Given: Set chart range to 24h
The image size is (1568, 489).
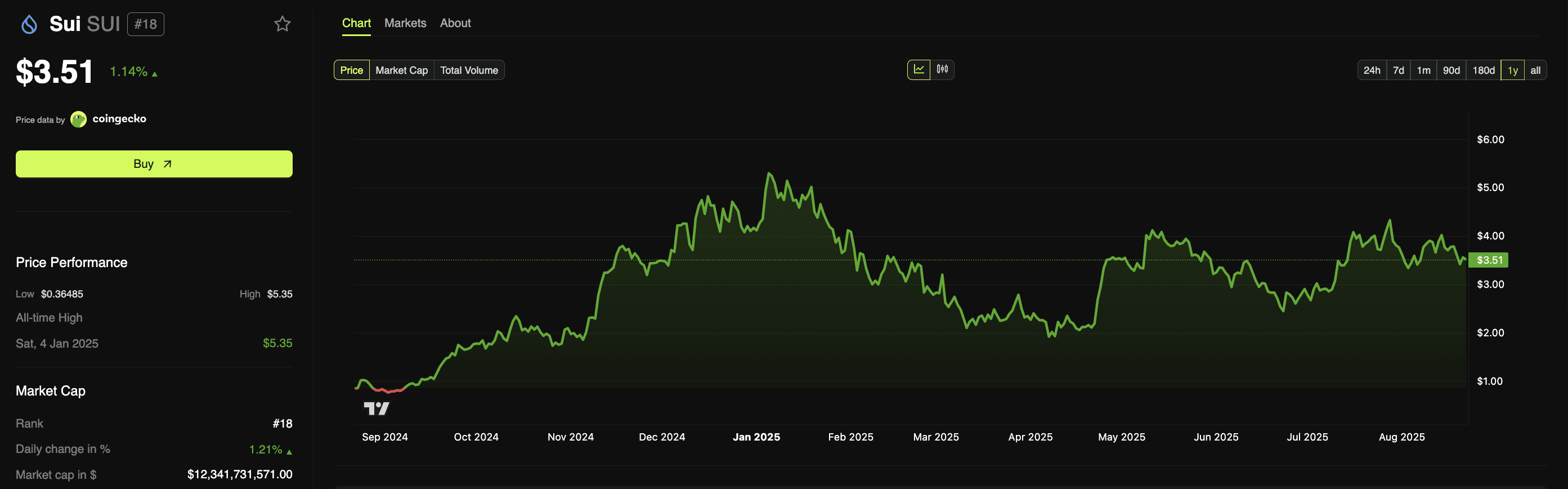Looking at the screenshot, I should click(x=1372, y=70).
